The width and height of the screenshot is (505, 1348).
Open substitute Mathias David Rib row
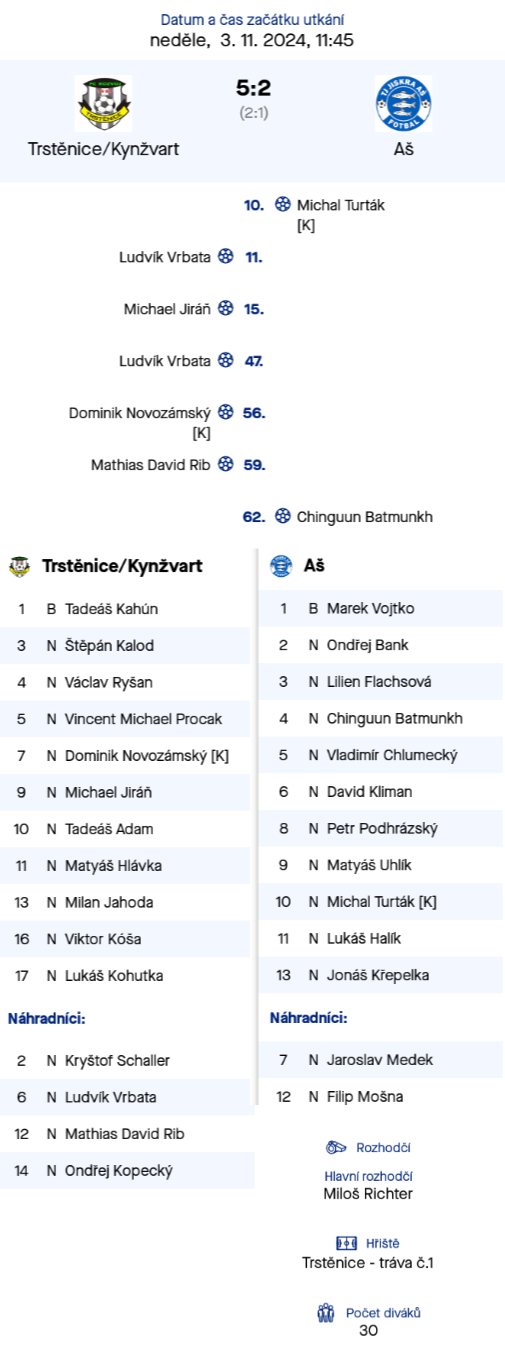[x=127, y=1134]
